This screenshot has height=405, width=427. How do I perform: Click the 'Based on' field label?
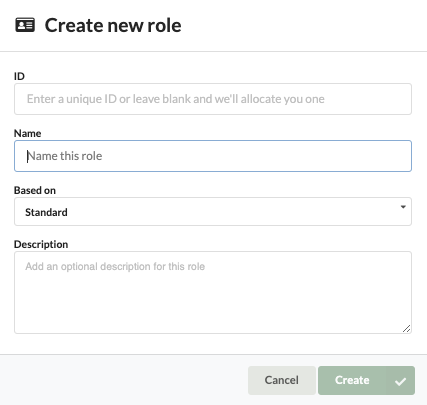[35, 190]
